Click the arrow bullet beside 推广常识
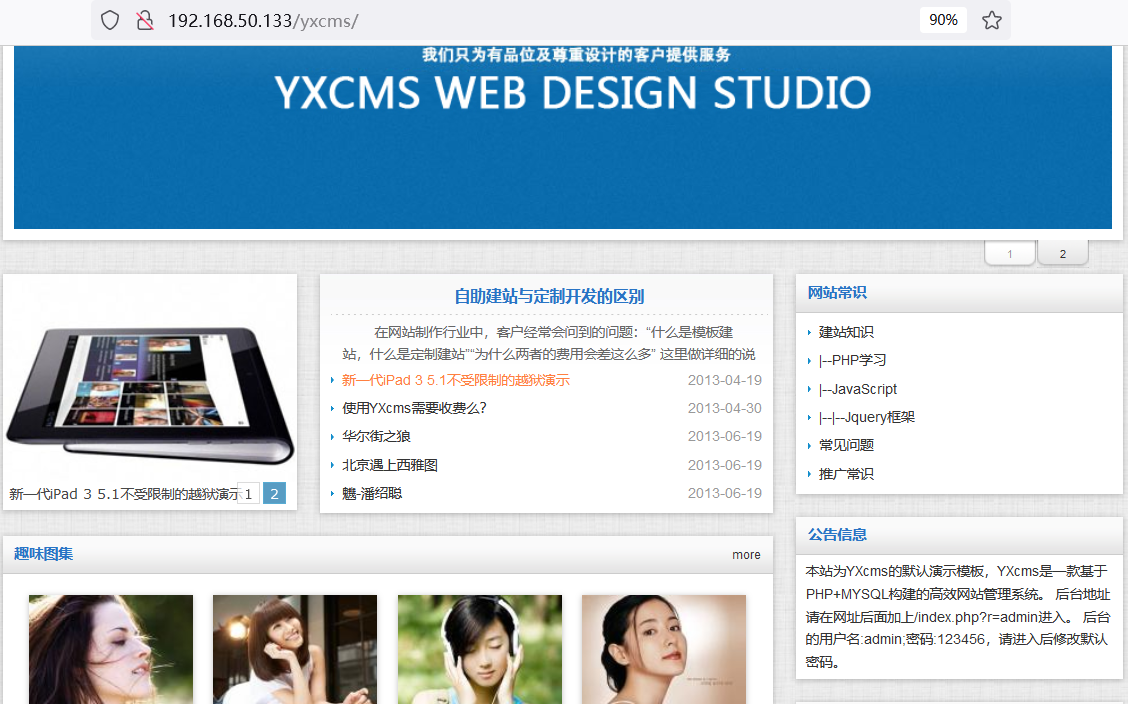Image resolution: width=1128 pixels, height=704 pixels. [811, 474]
